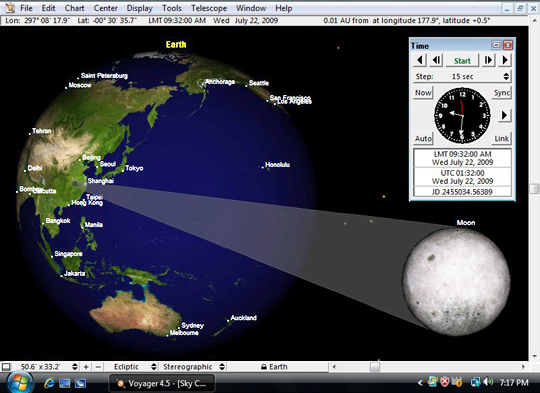This screenshot has height=393, width=540.
Task: Open the Chart menu
Action: point(74,8)
